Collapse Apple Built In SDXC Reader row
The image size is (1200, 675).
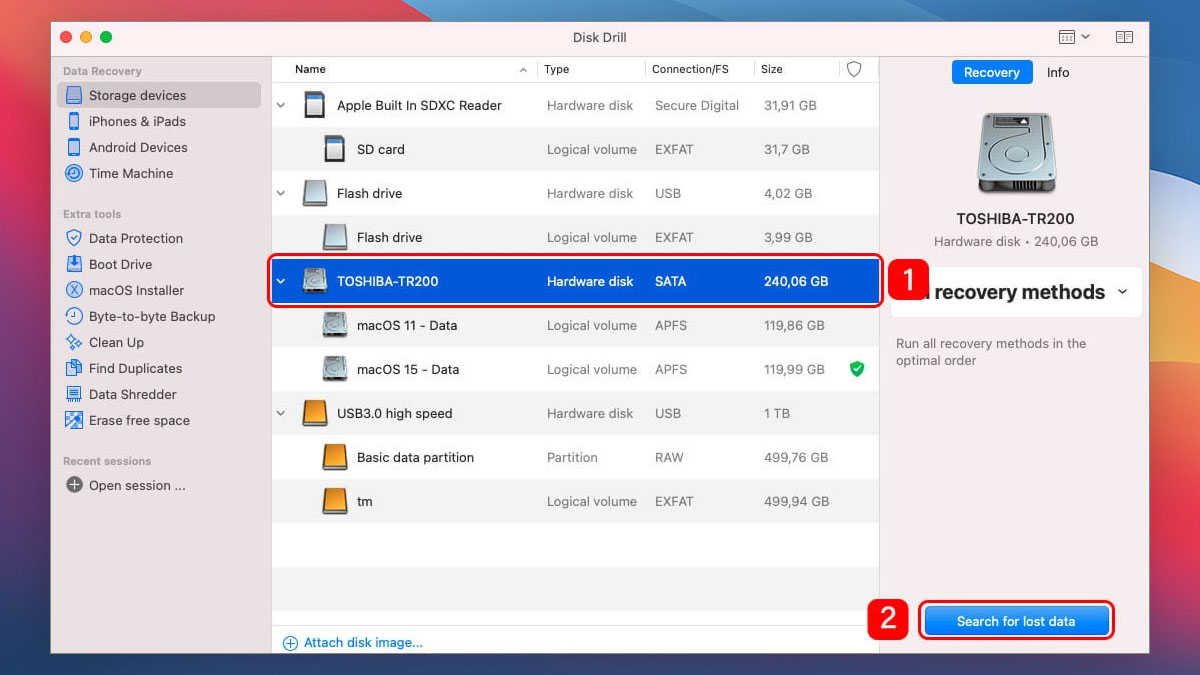pyautogui.click(x=281, y=105)
